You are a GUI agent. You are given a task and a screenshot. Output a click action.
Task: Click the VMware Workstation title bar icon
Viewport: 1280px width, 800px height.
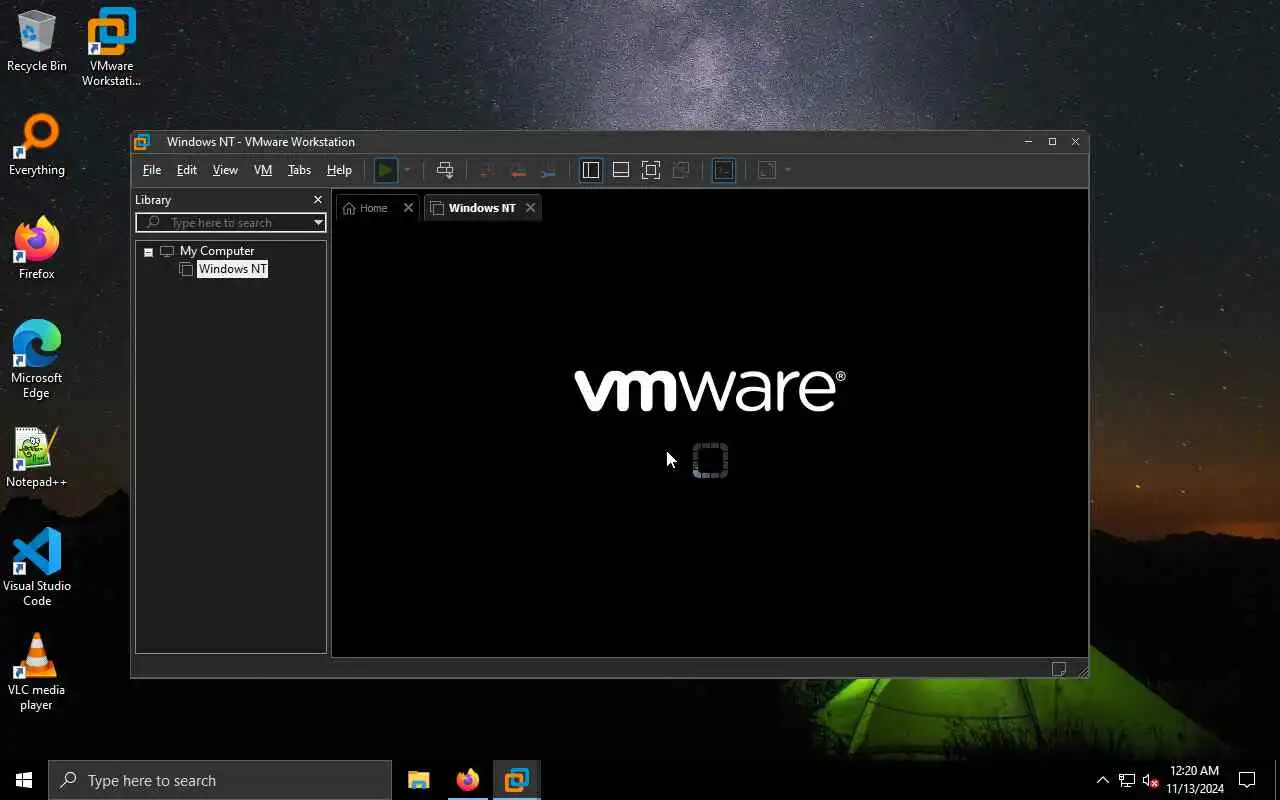pos(142,142)
